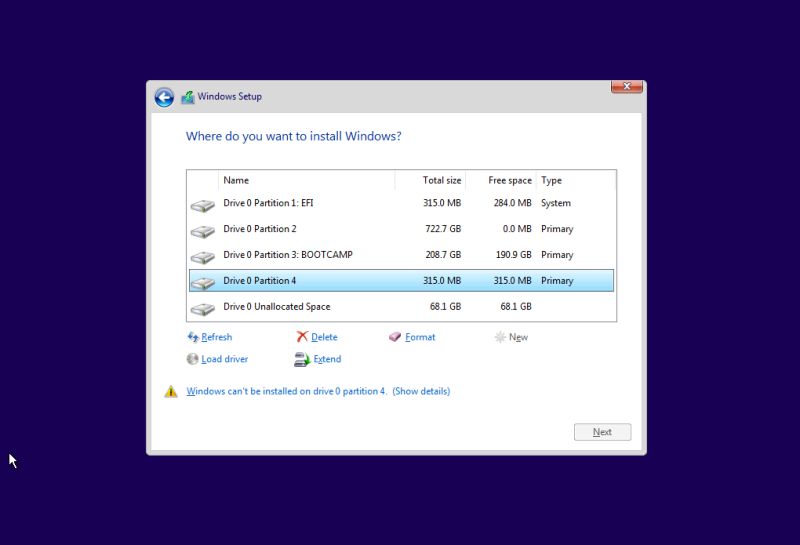Image resolution: width=800 pixels, height=545 pixels.
Task: Click drive icon for Drive 0 Partition 2
Action: tap(203, 232)
